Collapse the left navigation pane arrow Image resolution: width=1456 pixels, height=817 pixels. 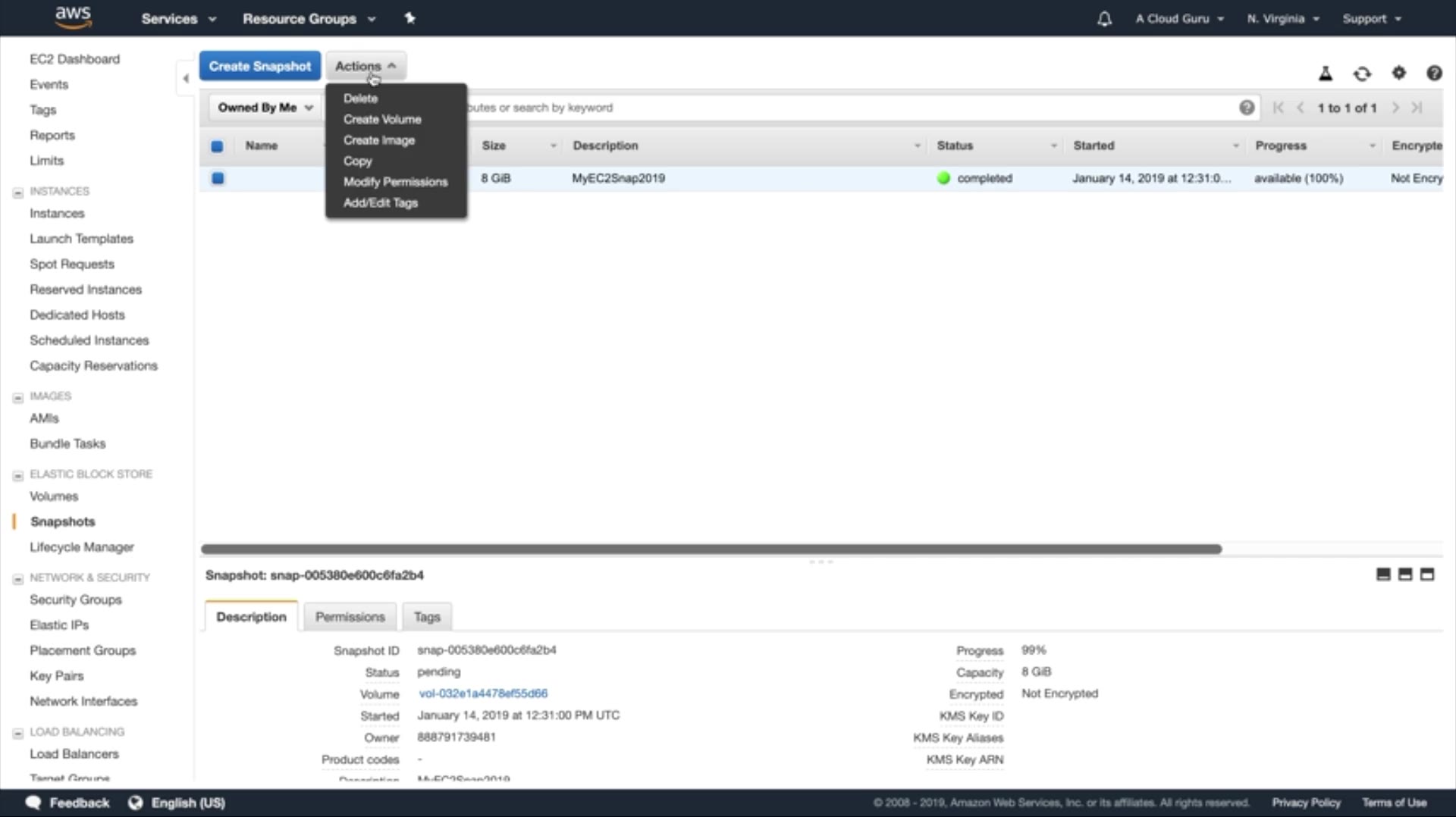186,78
